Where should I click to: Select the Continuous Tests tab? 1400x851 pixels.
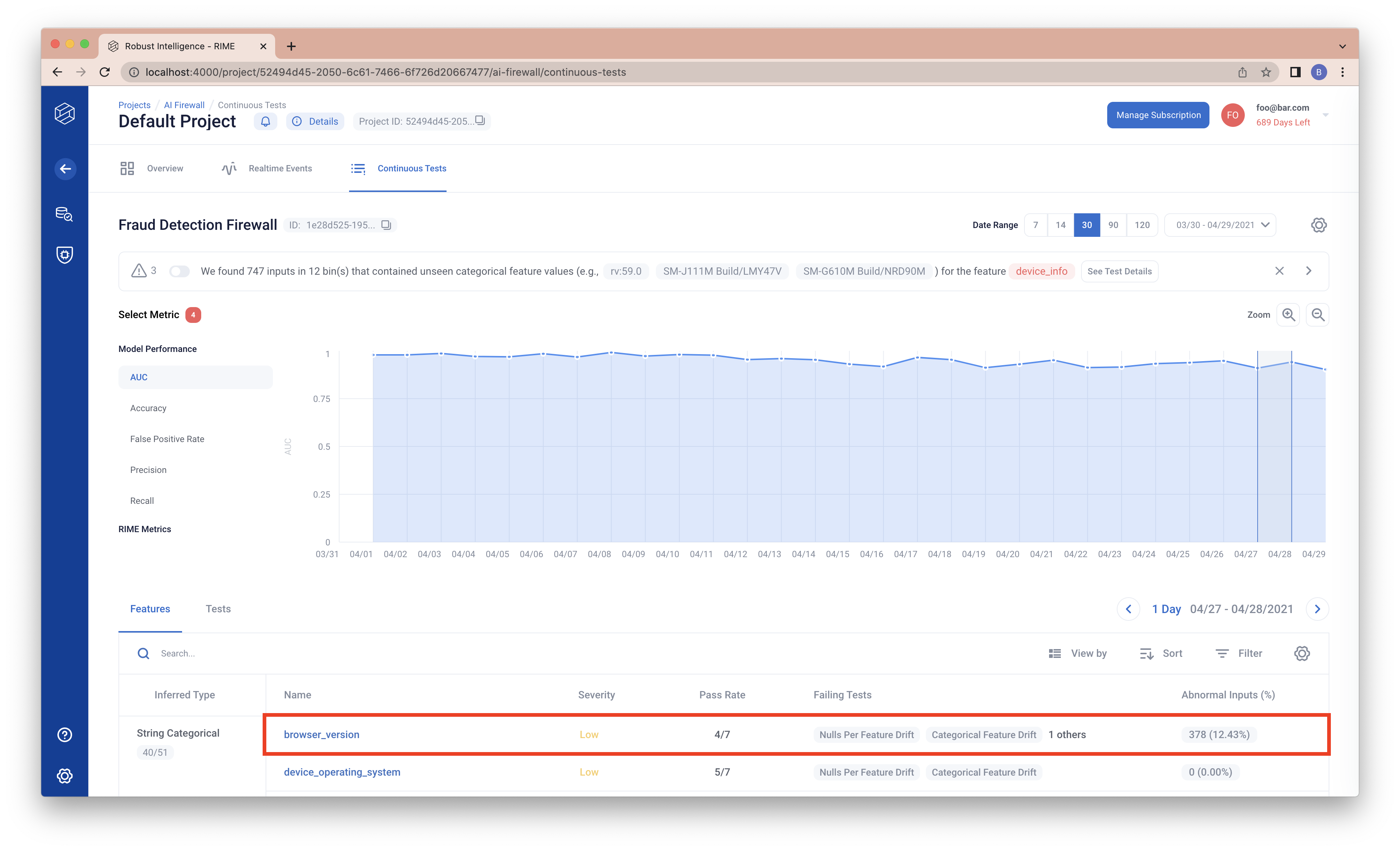click(x=398, y=169)
